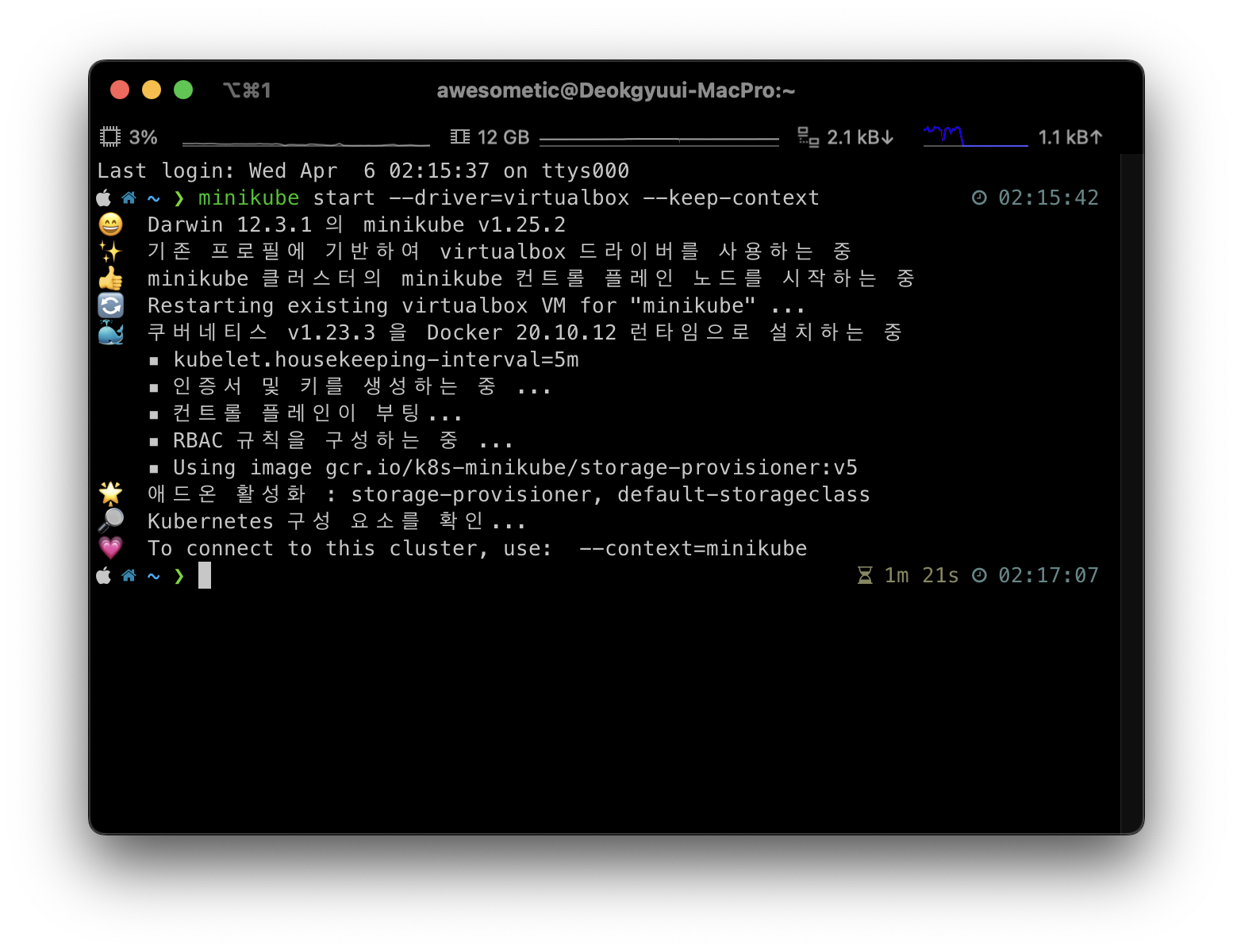Click the Apple logo on the minikube command line
Viewport: 1233px width, 952px height.
click(104, 198)
